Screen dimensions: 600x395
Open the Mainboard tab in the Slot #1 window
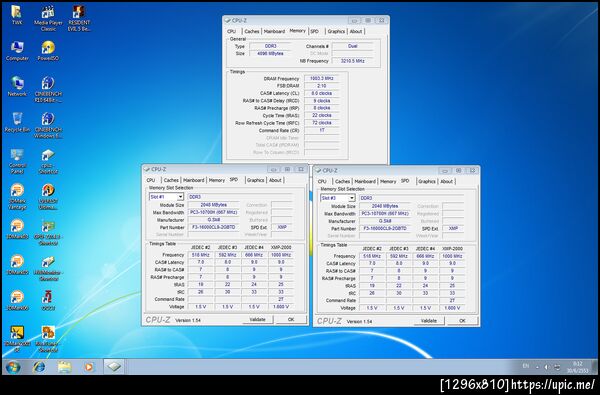[194, 180]
